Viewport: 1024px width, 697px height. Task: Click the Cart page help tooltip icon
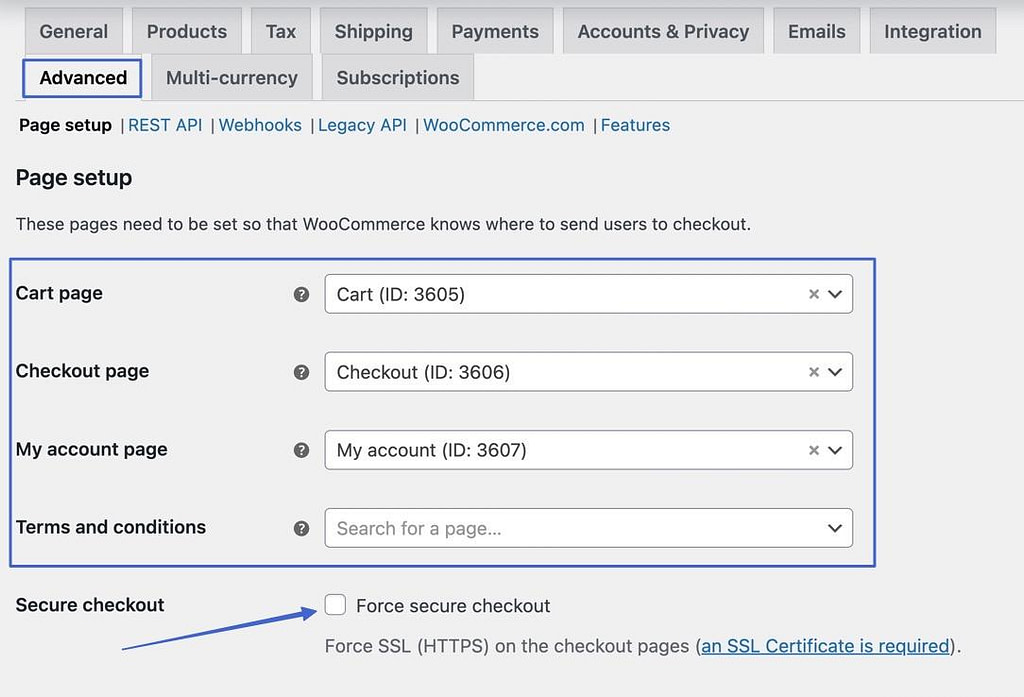(x=301, y=293)
